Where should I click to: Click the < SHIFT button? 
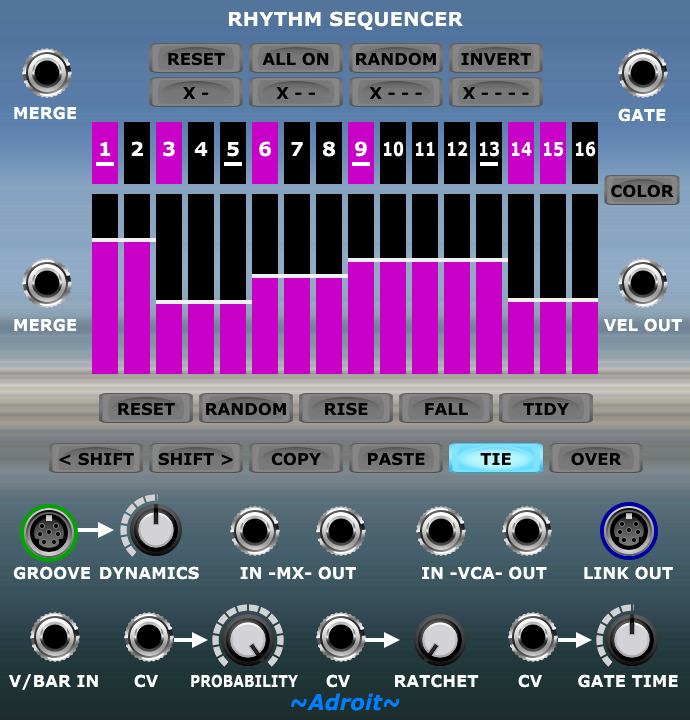96,458
